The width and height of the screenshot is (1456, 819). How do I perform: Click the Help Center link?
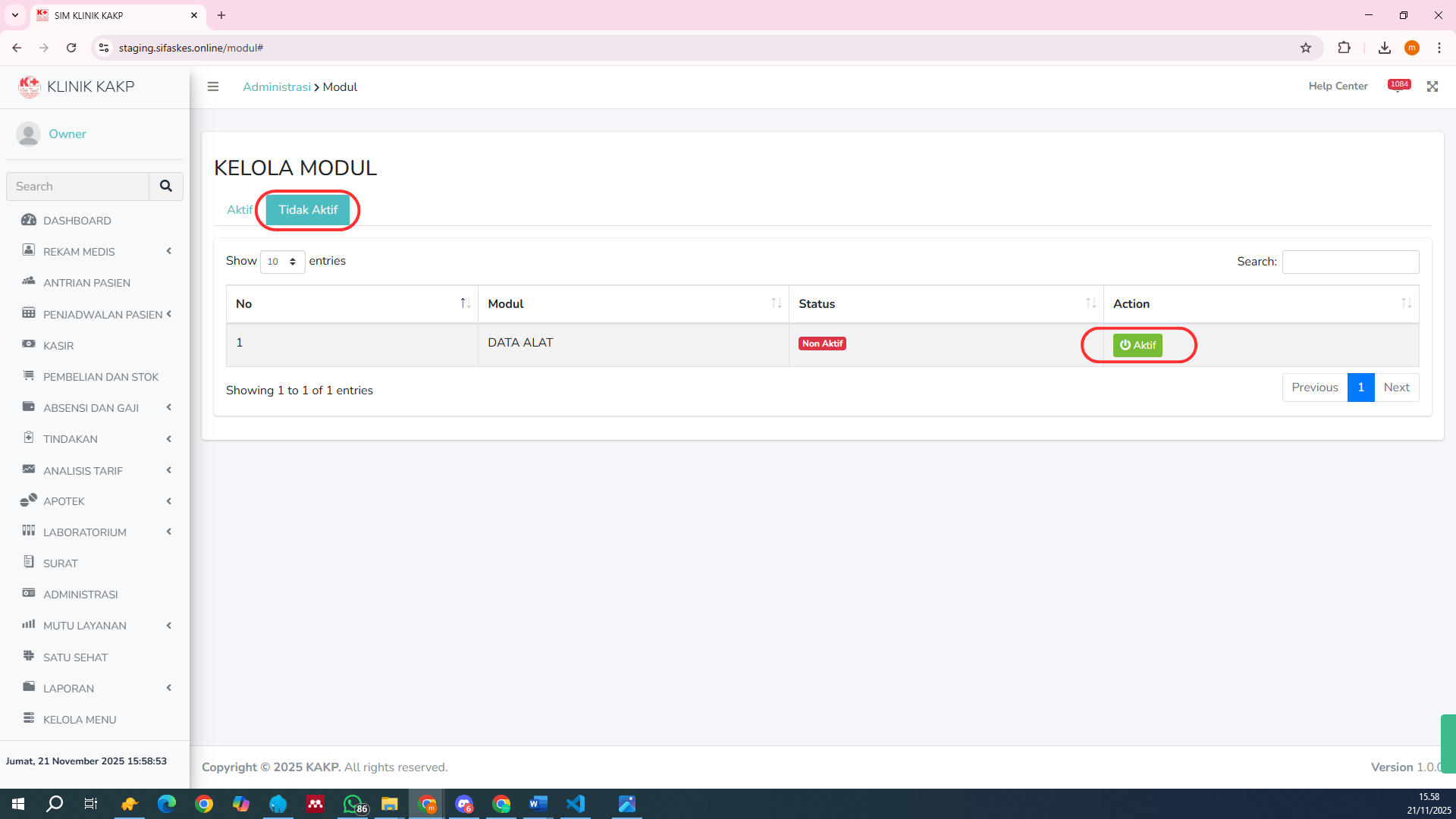pos(1337,86)
